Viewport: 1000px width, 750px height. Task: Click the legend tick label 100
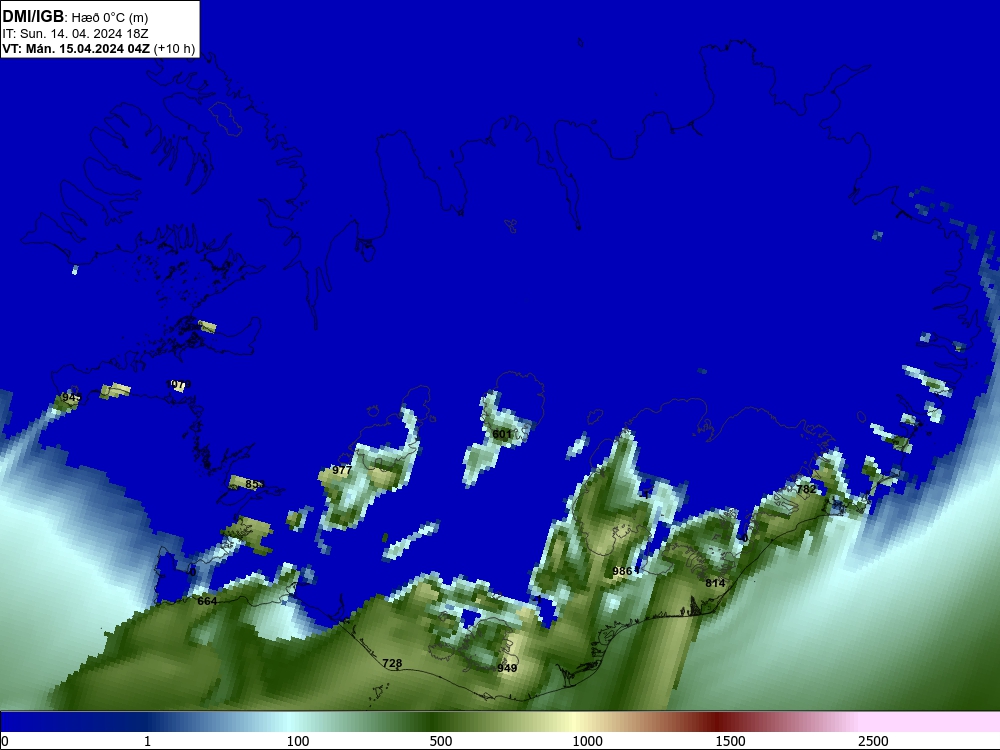click(298, 741)
